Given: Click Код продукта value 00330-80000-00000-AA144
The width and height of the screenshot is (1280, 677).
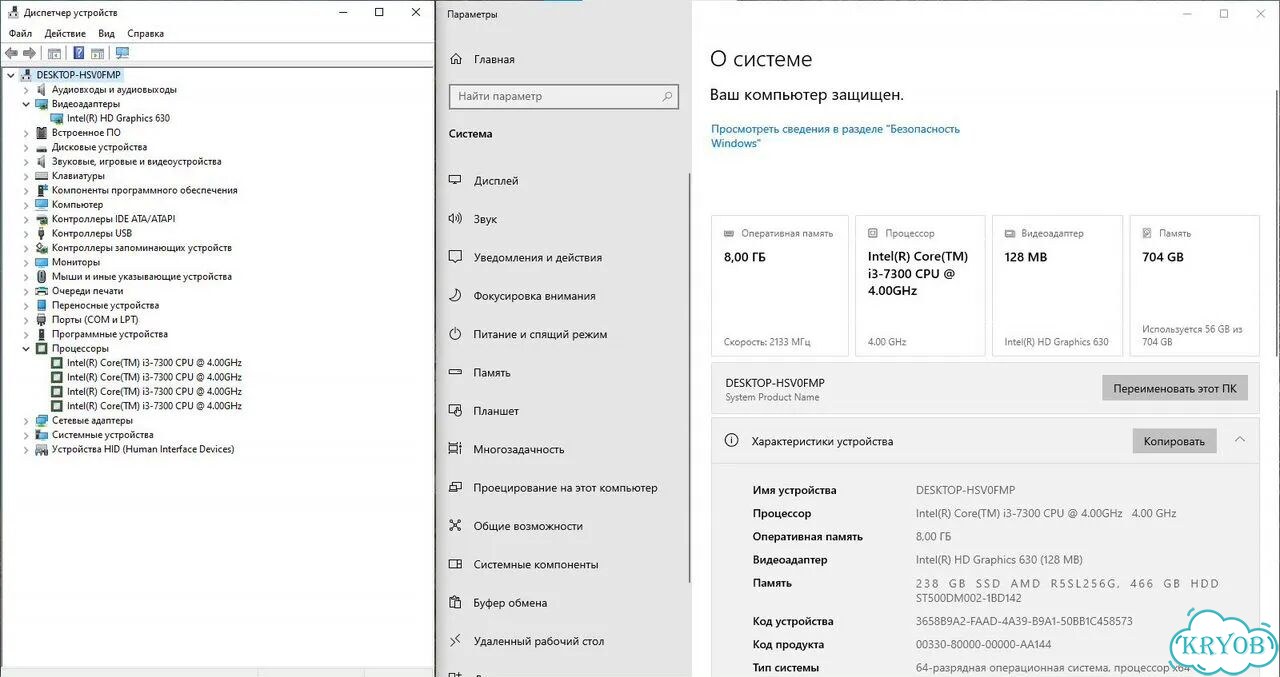Looking at the screenshot, I should tap(983, 645).
